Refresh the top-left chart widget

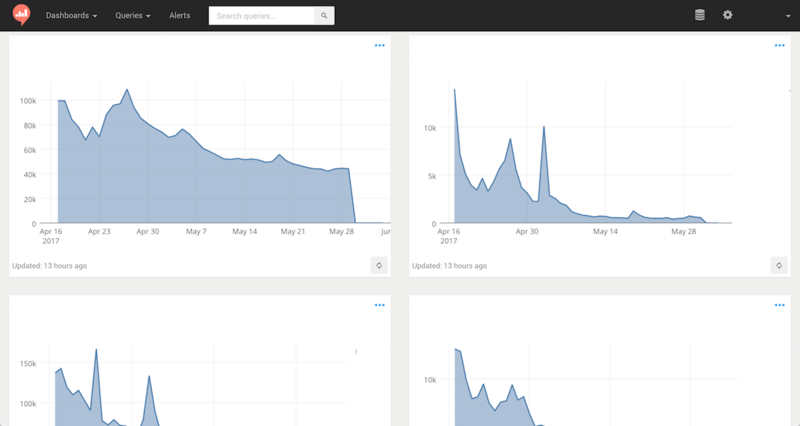tap(379, 265)
